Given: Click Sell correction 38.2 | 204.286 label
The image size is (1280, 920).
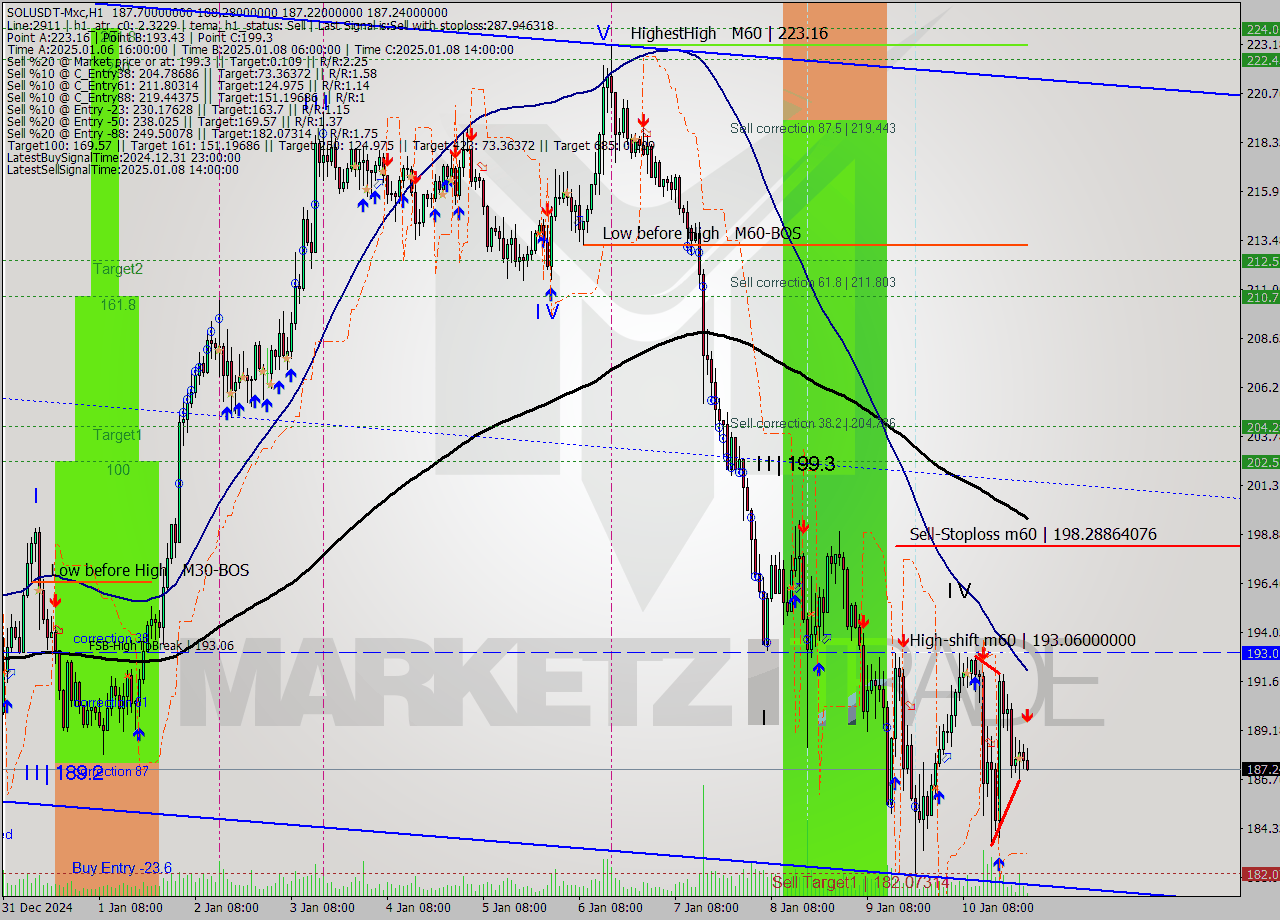Looking at the screenshot, I should pyautogui.click(x=813, y=423).
